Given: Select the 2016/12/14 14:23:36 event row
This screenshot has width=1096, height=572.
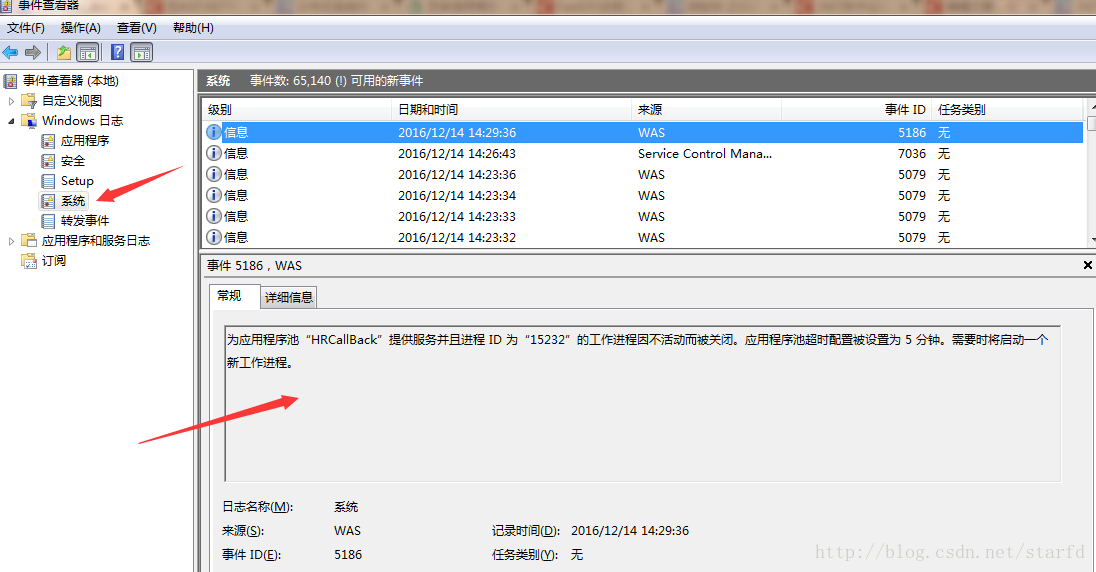Looking at the screenshot, I should pos(644,174).
